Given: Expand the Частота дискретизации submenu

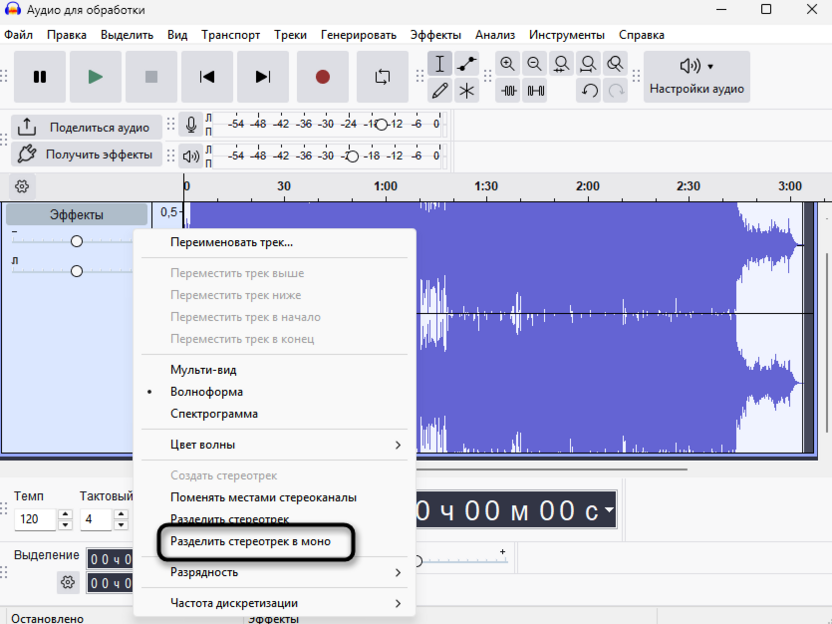Looking at the screenshot, I should (x=274, y=603).
